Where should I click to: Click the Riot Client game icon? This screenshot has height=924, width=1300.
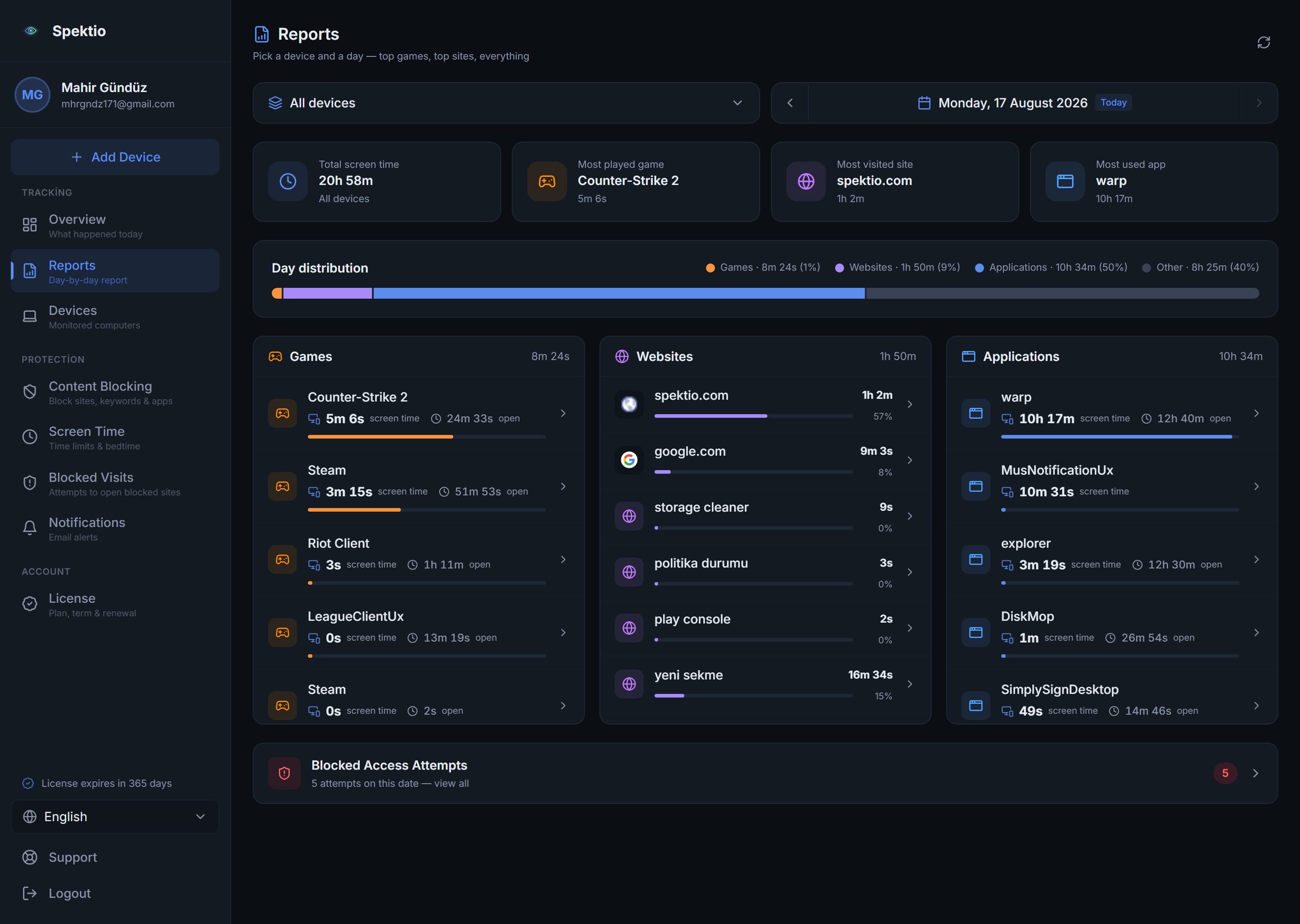pos(282,559)
